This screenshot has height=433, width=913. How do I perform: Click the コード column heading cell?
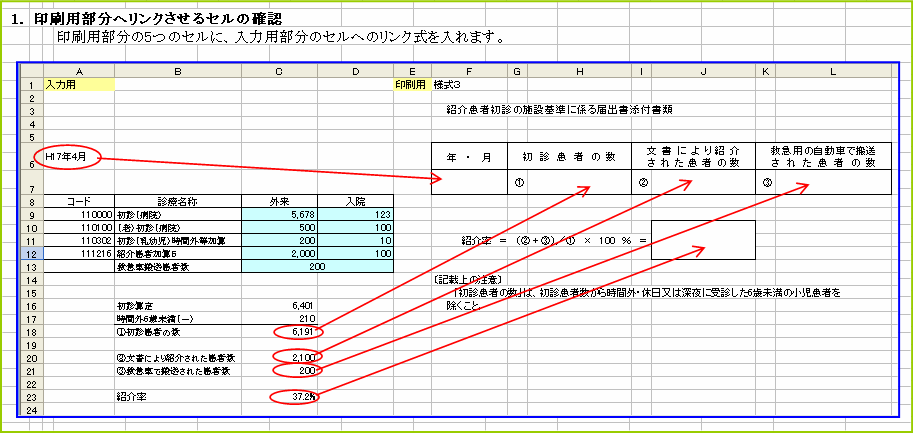click(79, 201)
